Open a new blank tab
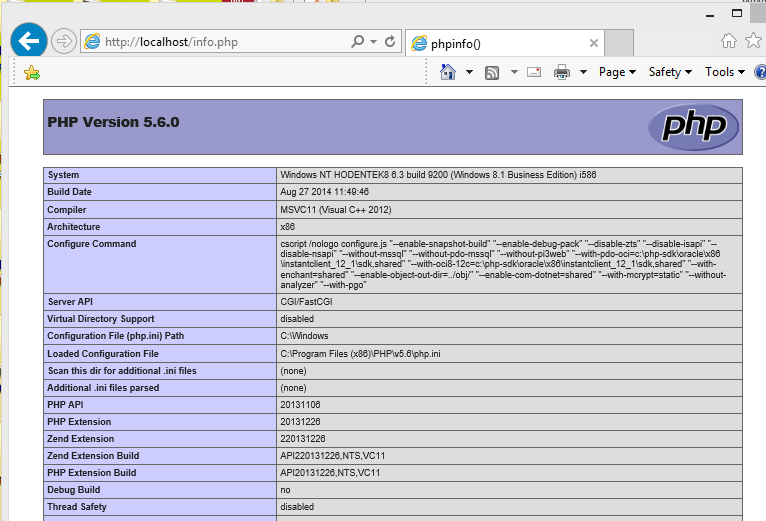766x521 pixels. click(619, 43)
